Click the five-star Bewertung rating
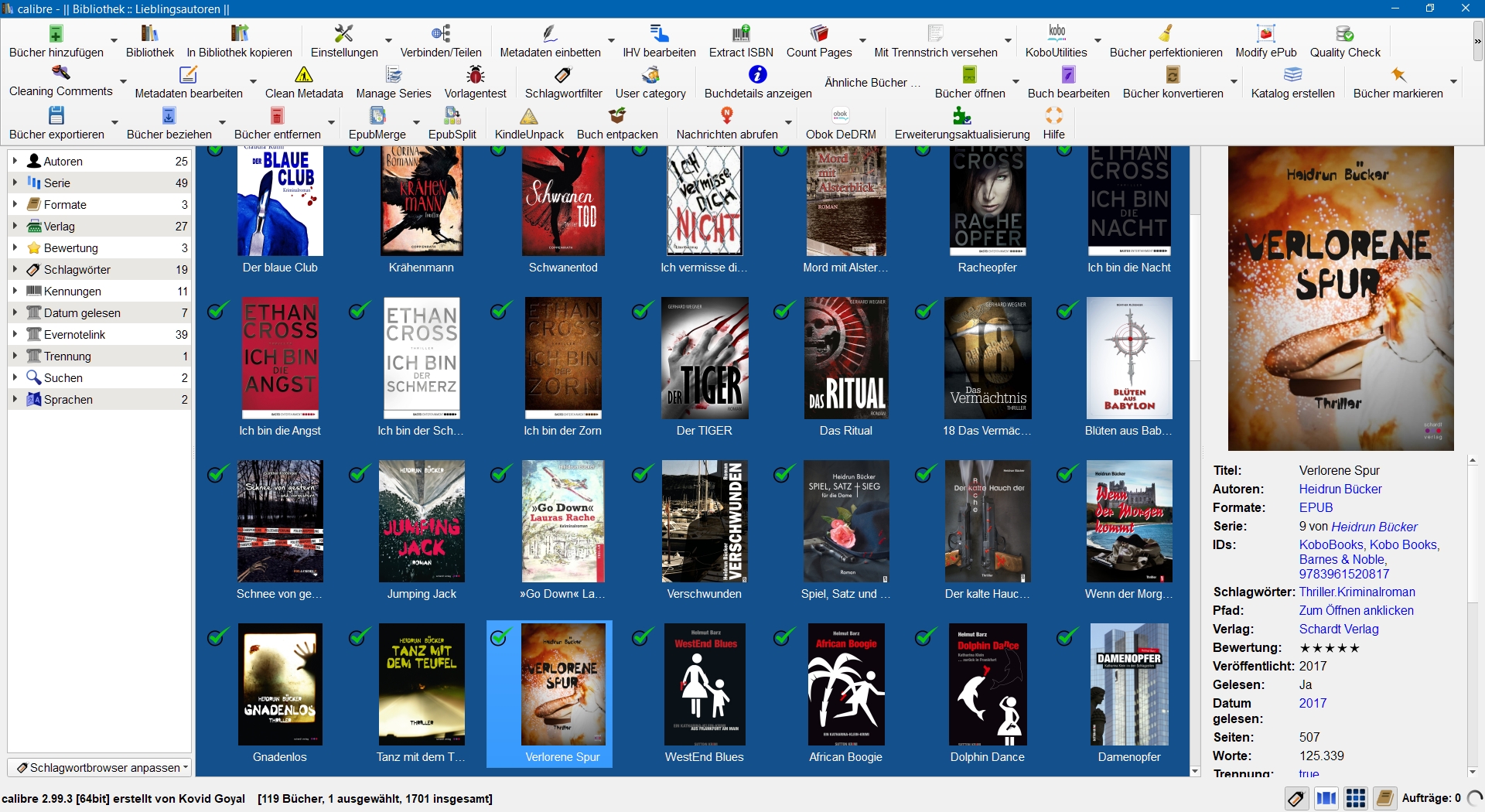Image resolution: width=1485 pixels, height=812 pixels. [1329, 647]
